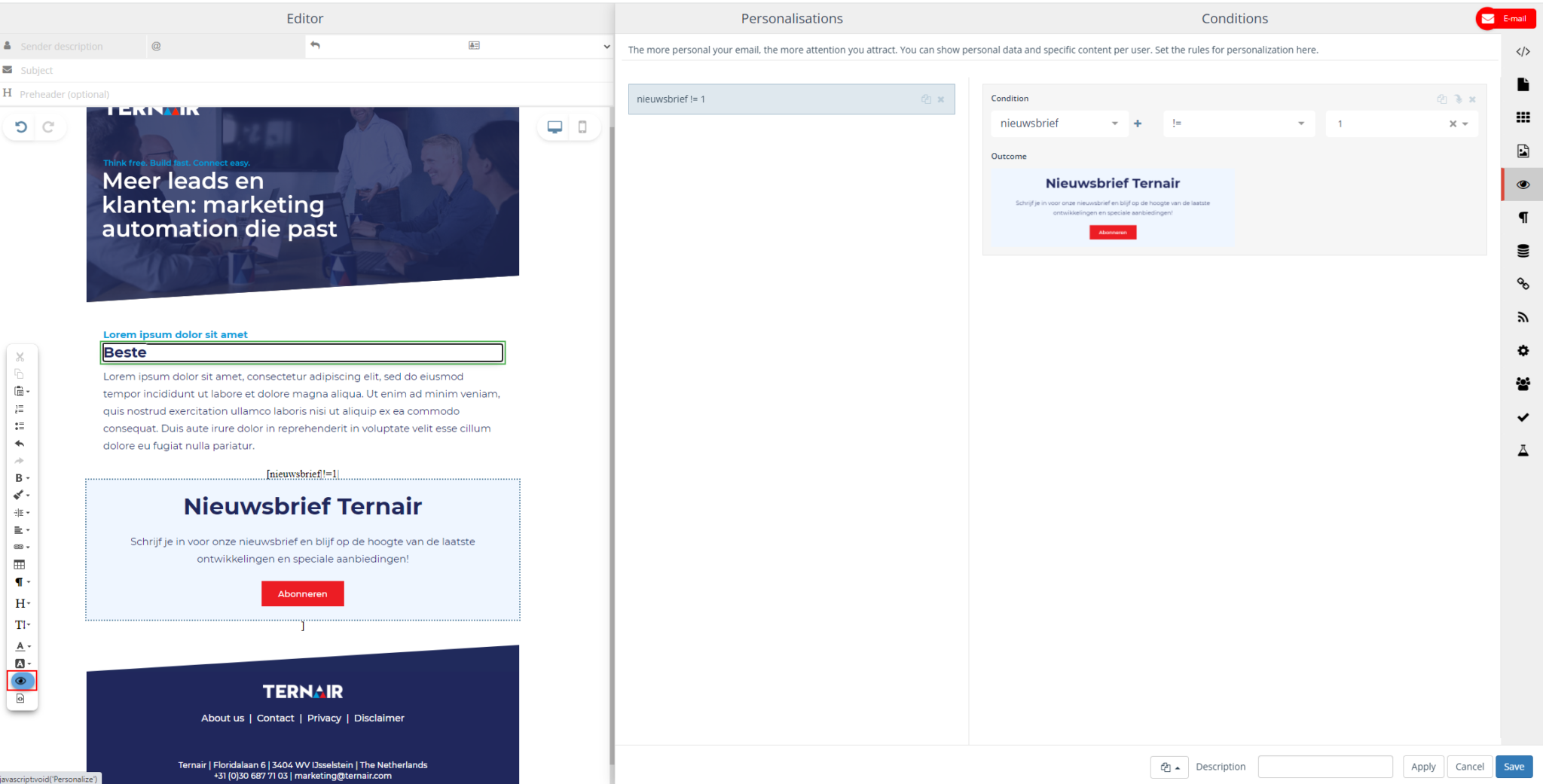Open the document page icon in right sidebar
The height and width of the screenshot is (784, 1543).
click(x=1523, y=84)
